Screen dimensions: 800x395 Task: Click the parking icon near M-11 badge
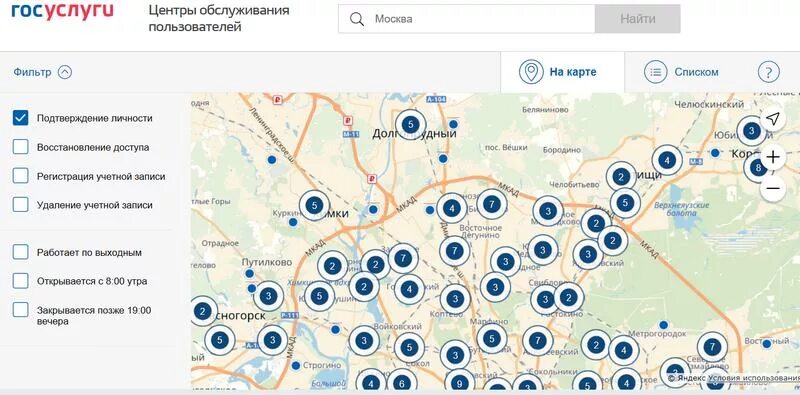[349, 120]
